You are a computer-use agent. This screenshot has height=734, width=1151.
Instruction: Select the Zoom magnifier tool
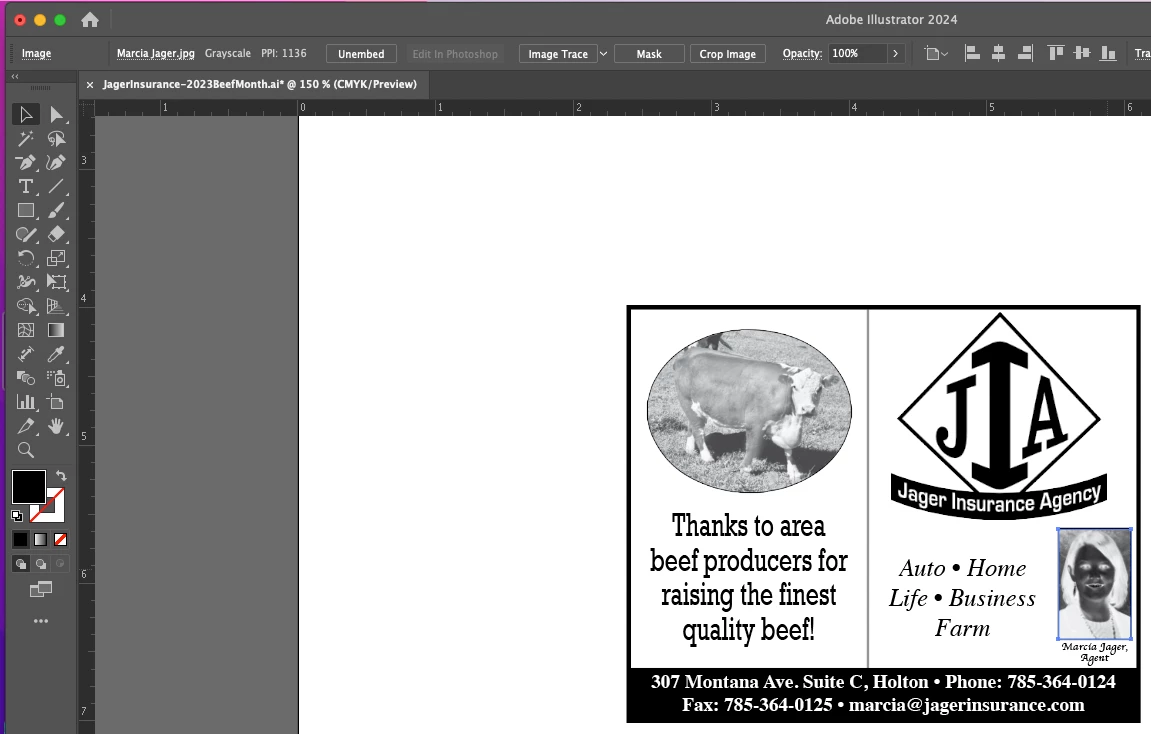point(26,450)
